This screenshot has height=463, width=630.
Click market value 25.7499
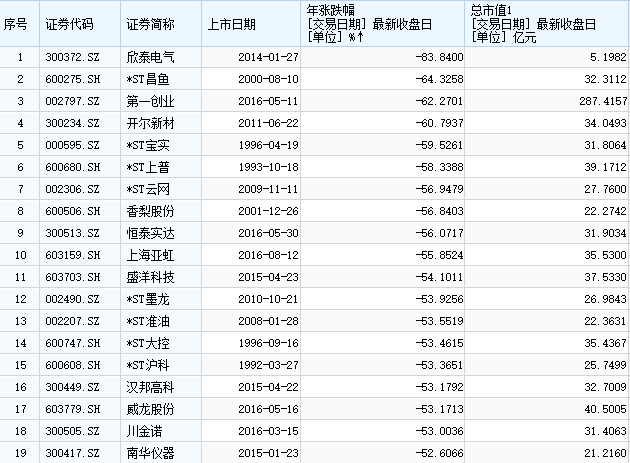coord(605,365)
